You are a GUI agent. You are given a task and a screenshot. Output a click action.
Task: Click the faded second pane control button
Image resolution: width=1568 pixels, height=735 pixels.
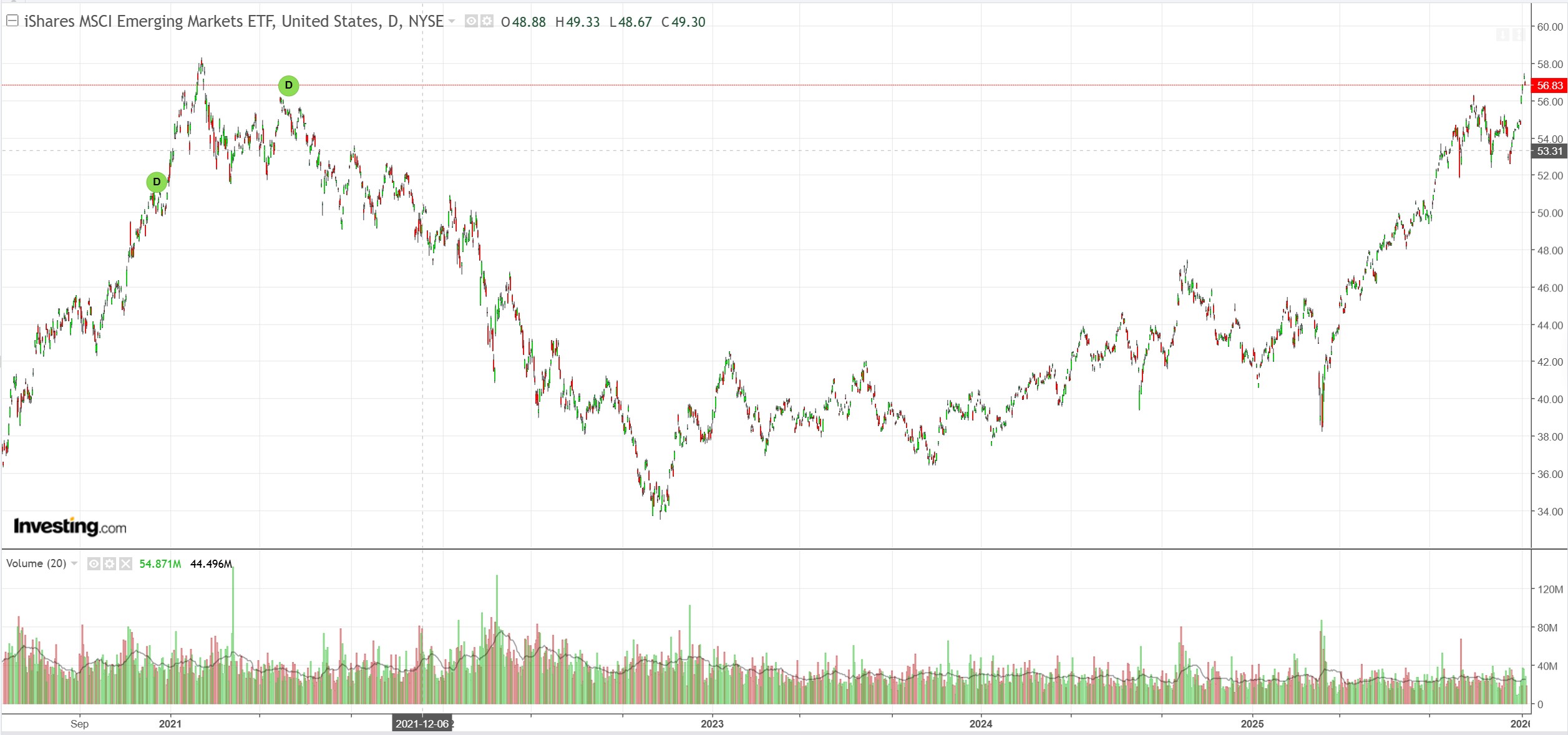(1519, 35)
